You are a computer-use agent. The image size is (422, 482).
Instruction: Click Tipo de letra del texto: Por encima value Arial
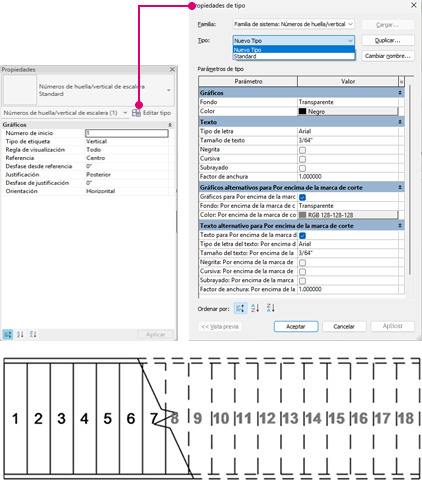click(305, 244)
